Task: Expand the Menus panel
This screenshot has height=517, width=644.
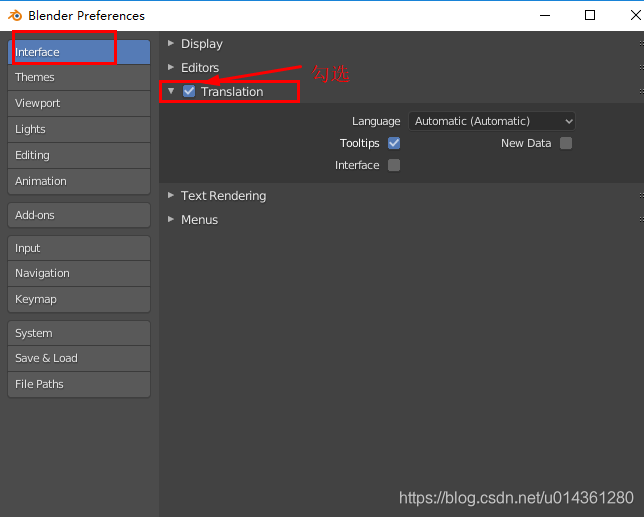Action: tap(171, 219)
